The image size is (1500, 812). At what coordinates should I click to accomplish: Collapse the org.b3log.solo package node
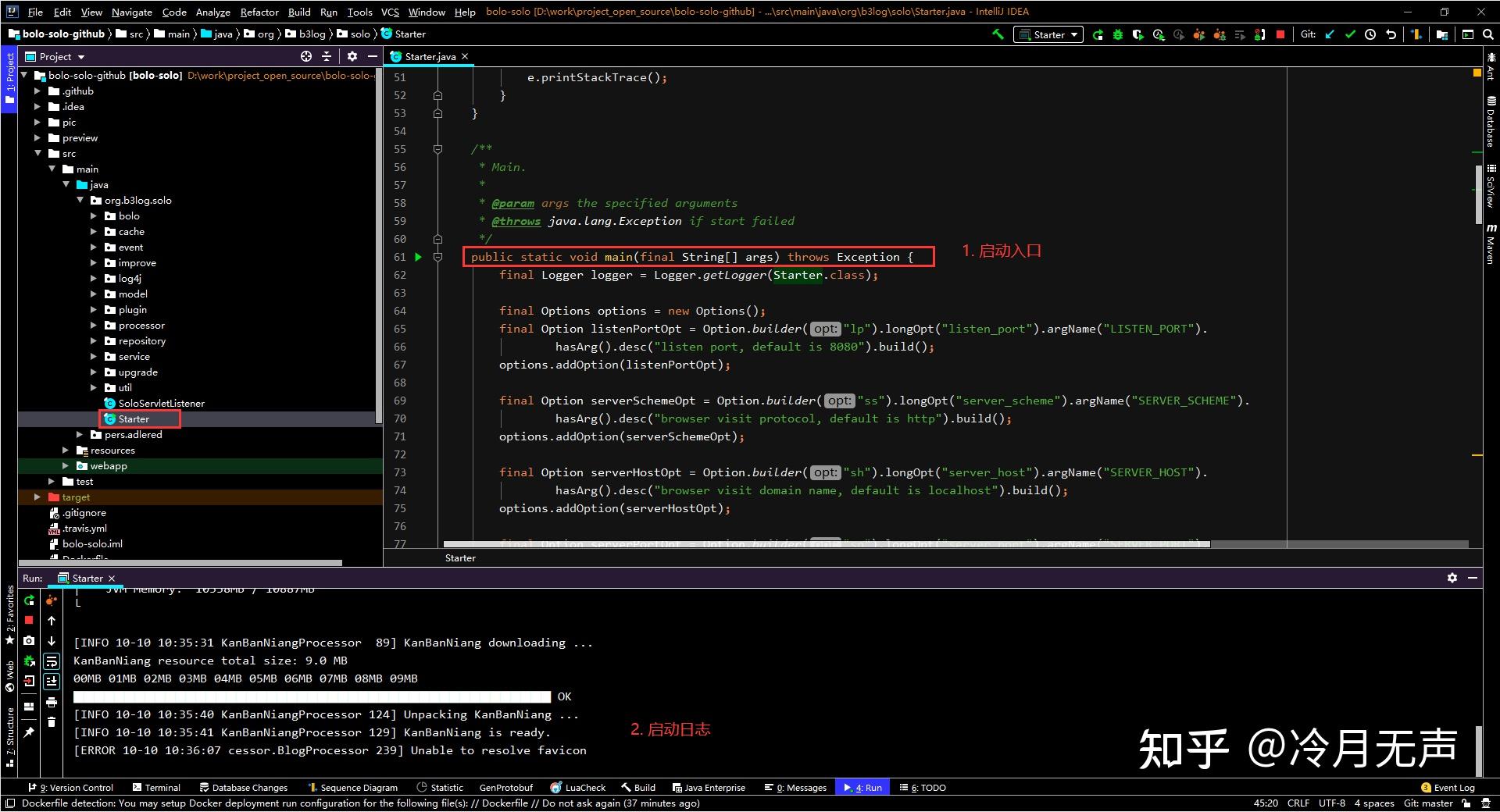point(80,201)
